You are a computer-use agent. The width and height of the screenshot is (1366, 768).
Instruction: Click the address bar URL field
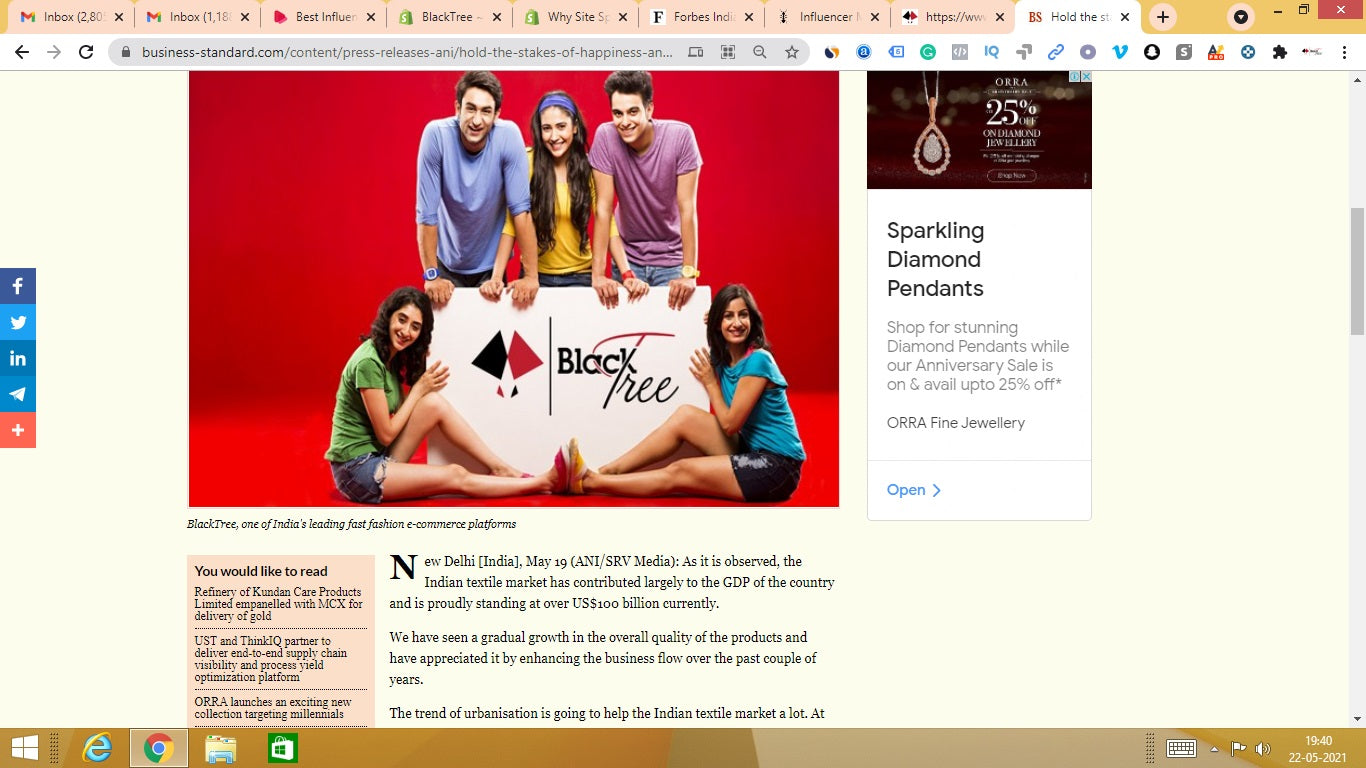[408, 52]
